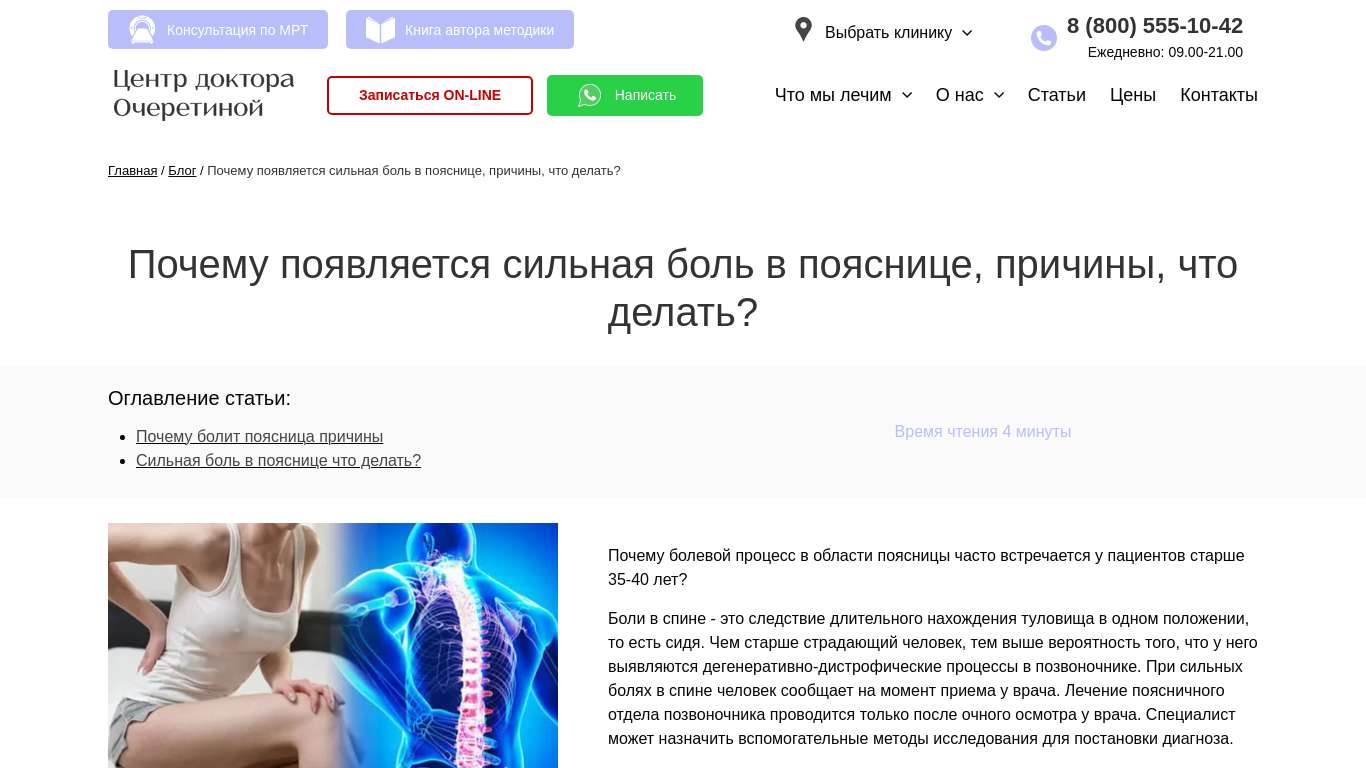Open the Статьи menu item

click(x=1057, y=95)
